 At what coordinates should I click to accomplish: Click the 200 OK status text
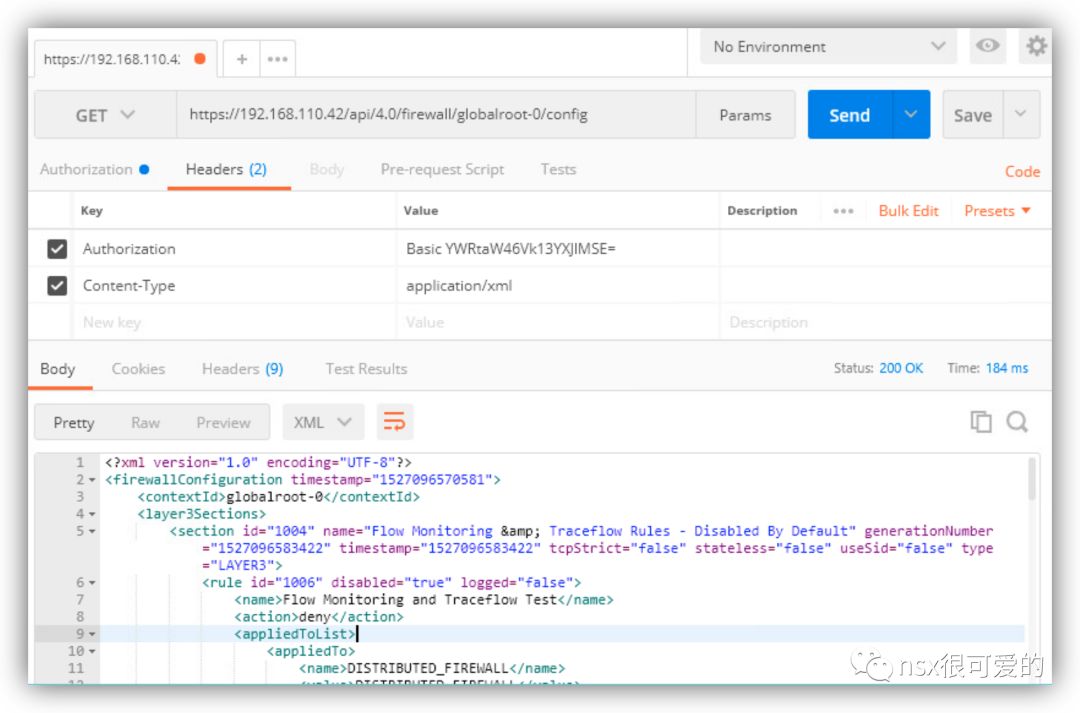(901, 368)
